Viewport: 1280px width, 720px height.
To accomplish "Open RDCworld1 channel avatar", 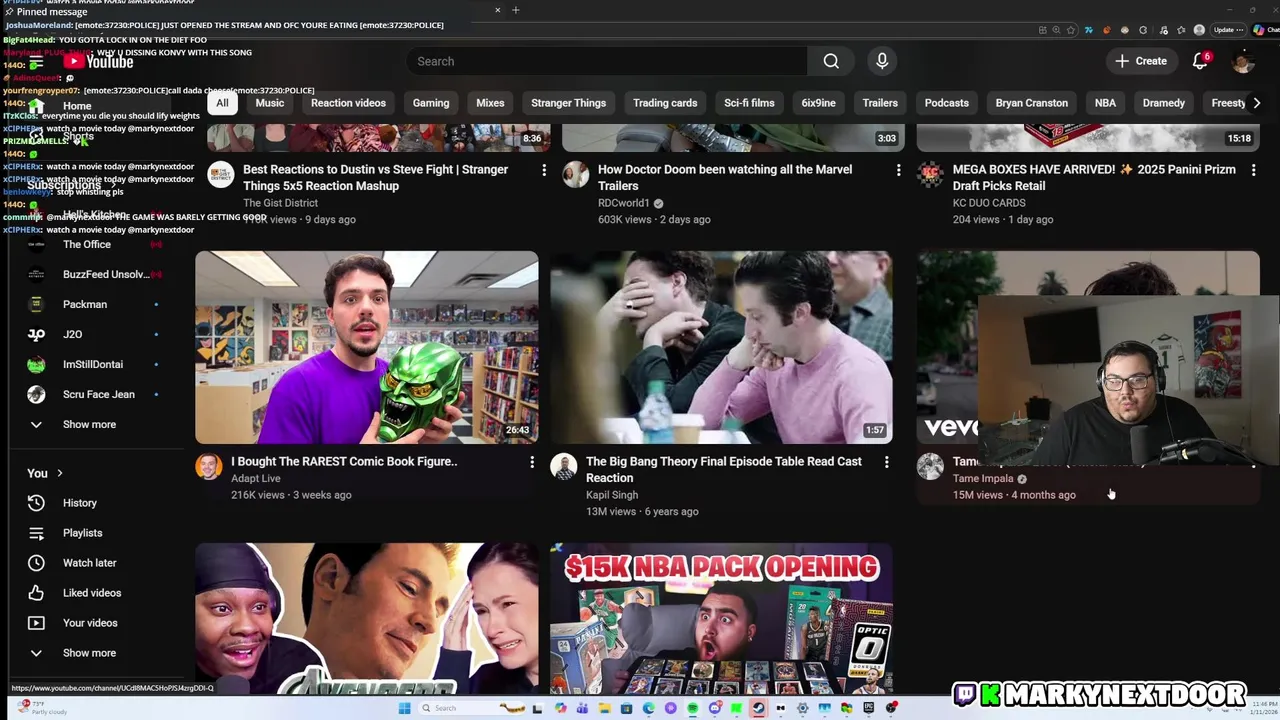I will [x=575, y=175].
